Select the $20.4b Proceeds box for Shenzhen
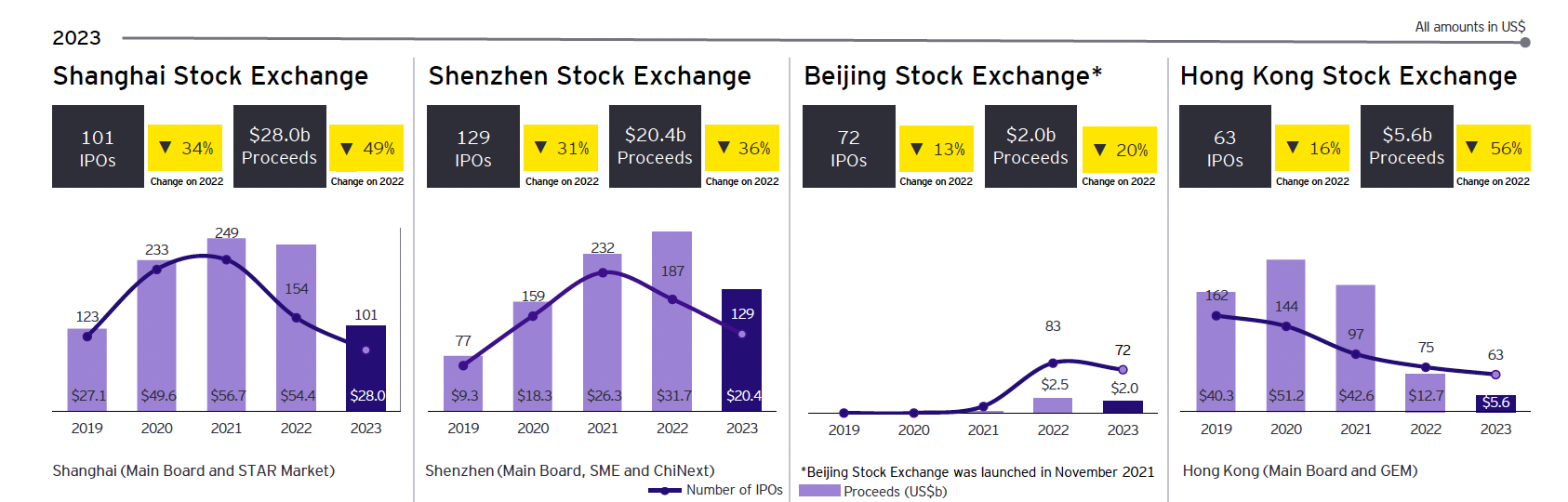 [655, 147]
